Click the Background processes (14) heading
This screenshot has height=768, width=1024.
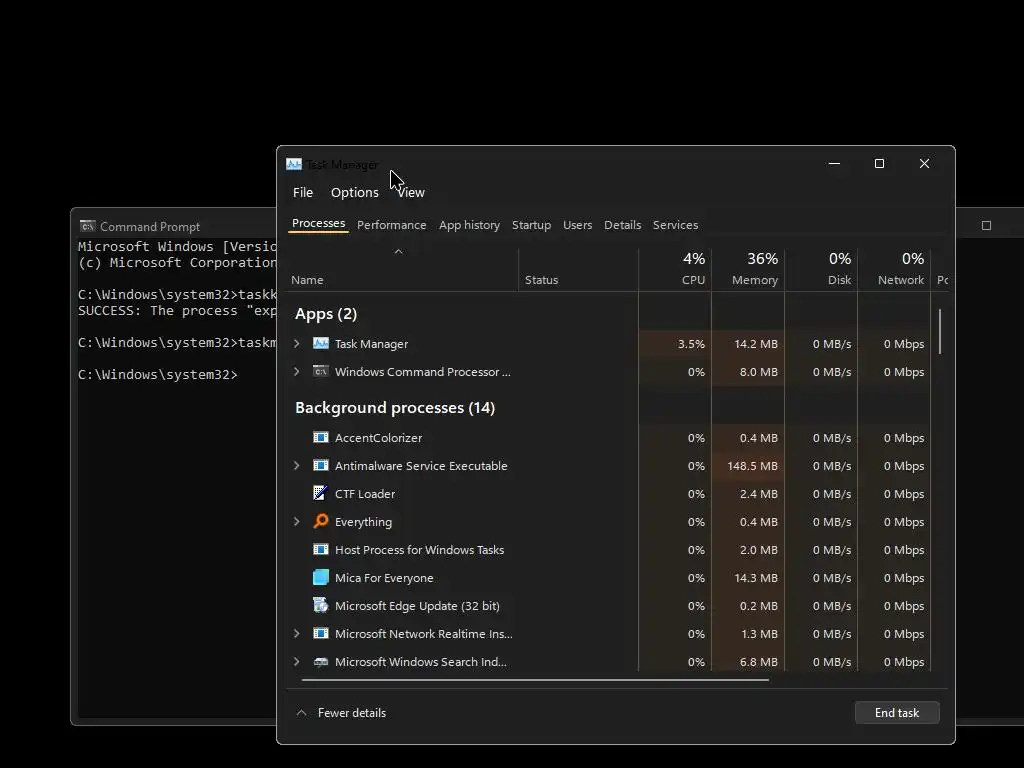tap(395, 408)
